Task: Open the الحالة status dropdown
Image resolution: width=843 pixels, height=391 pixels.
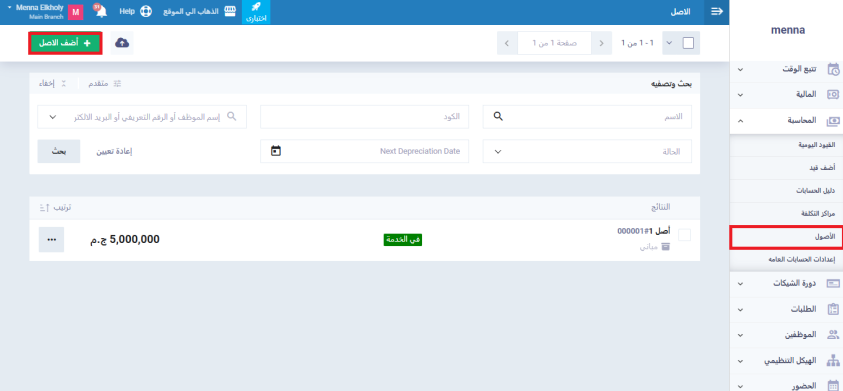Action: pos(587,151)
